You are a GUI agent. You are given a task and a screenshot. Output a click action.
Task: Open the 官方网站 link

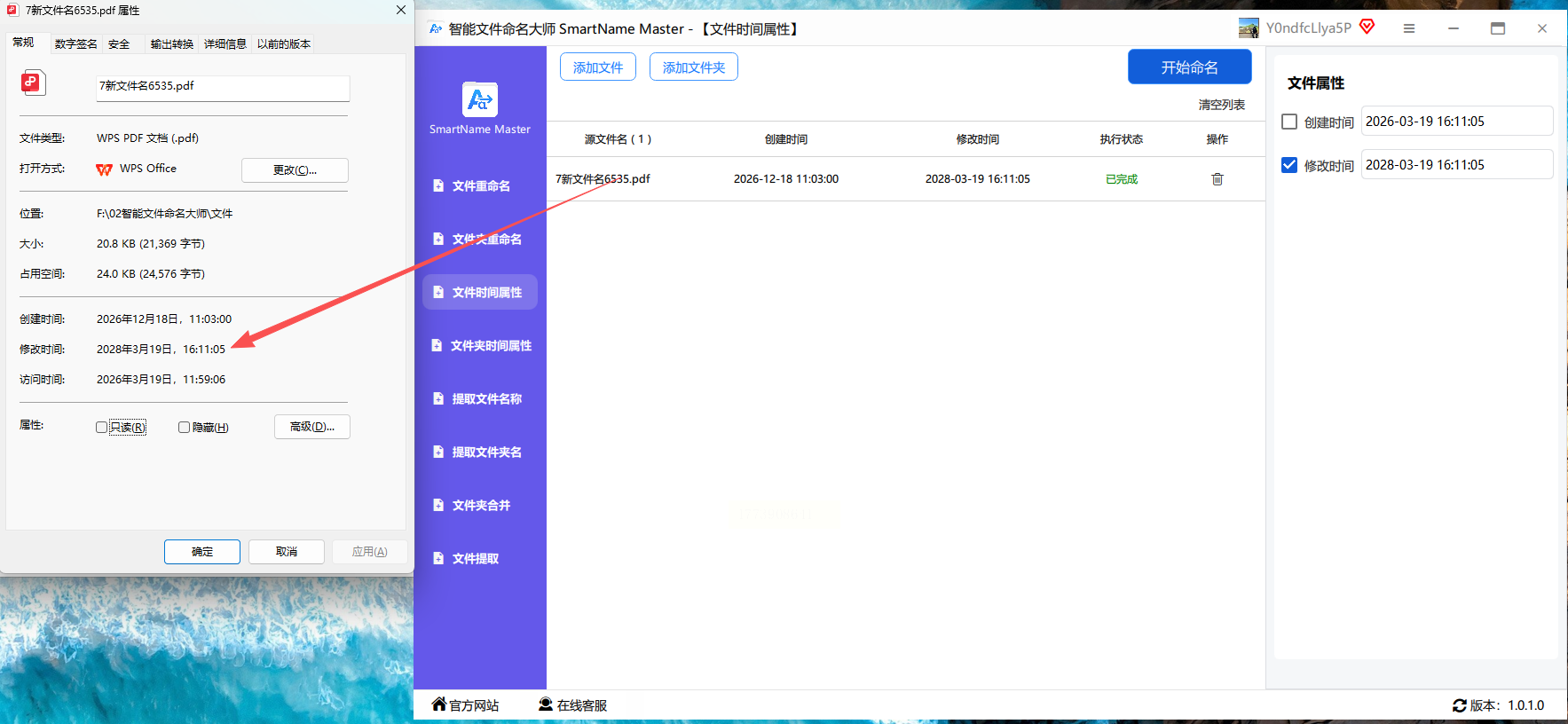point(466,705)
